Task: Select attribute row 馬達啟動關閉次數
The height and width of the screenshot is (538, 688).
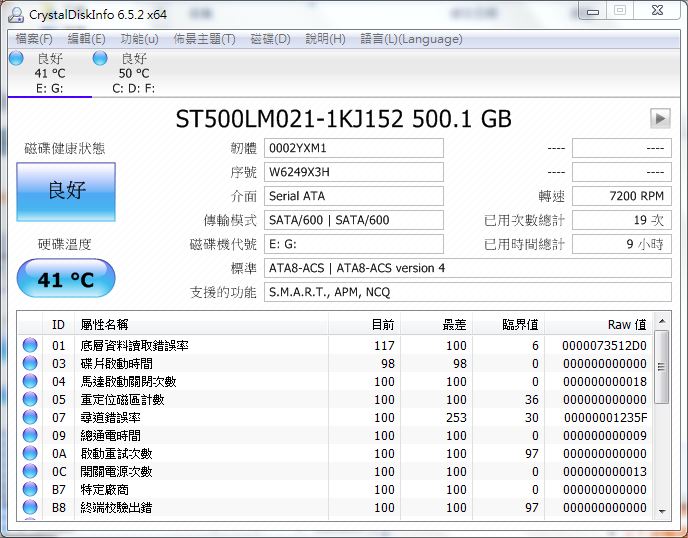Action: click(335, 381)
